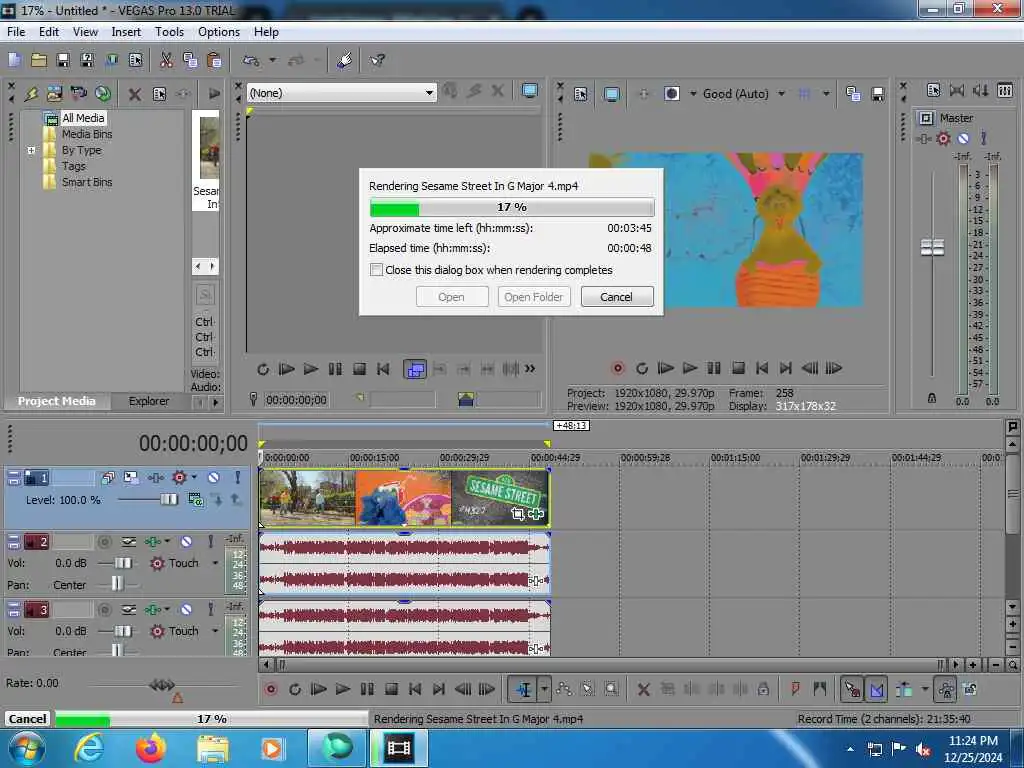
Task: Open Firefox from the Windows taskbar
Action: pos(151,748)
